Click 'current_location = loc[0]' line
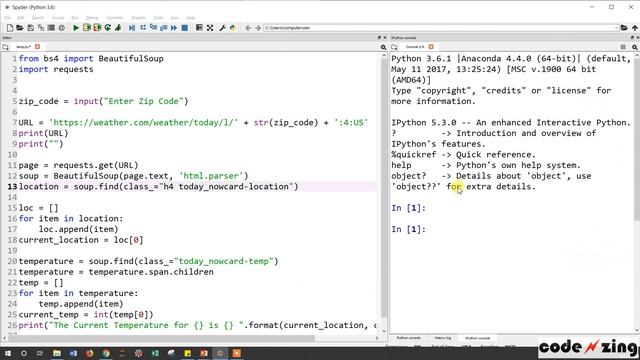Screen dimensions: 640x360 pos(81,240)
